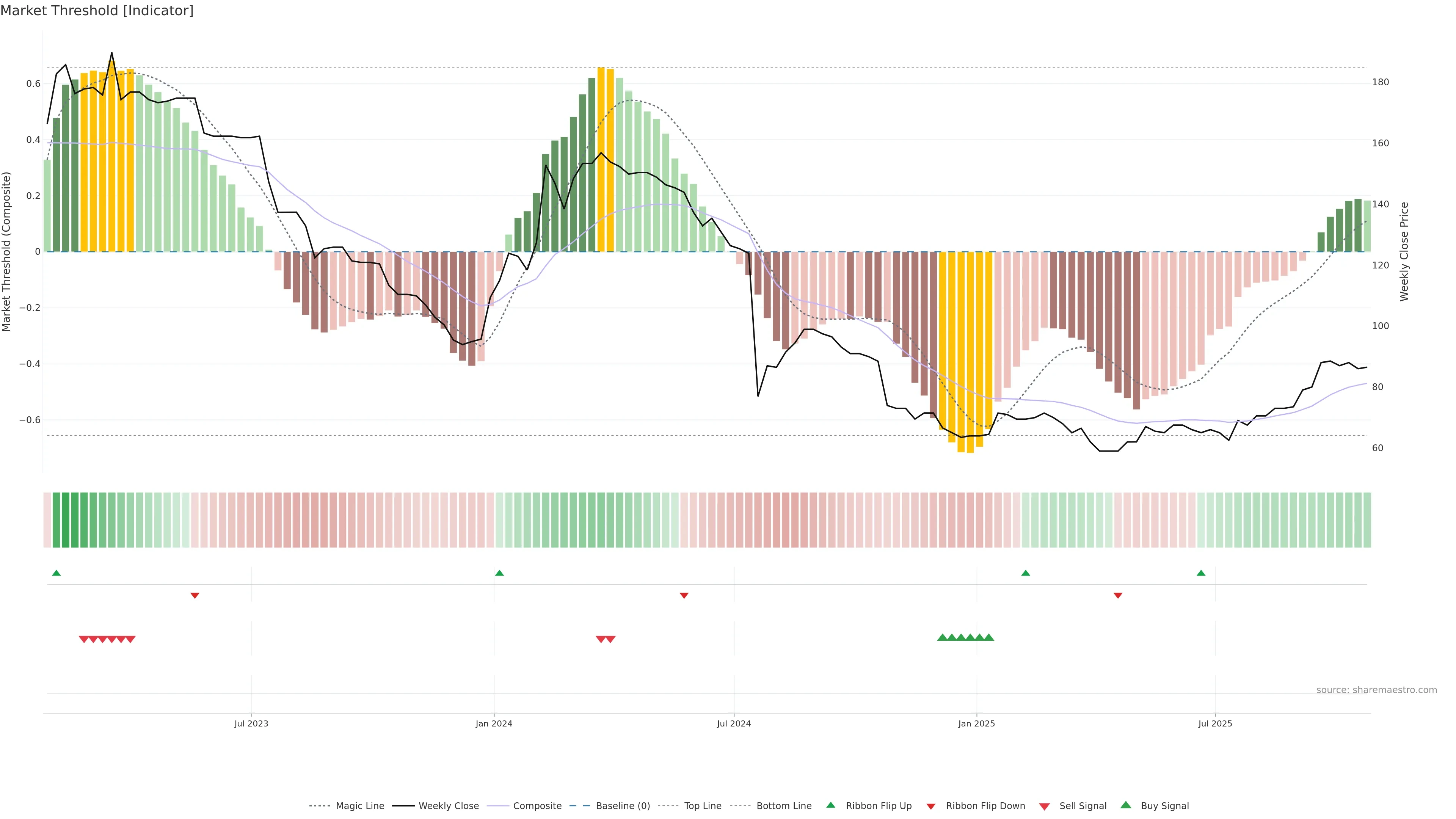Image resolution: width=1456 pixels, height=819 pixels.
Task: Click the ribbon flip up marker near Jan 2024
Action: click(x=499, y=573)
